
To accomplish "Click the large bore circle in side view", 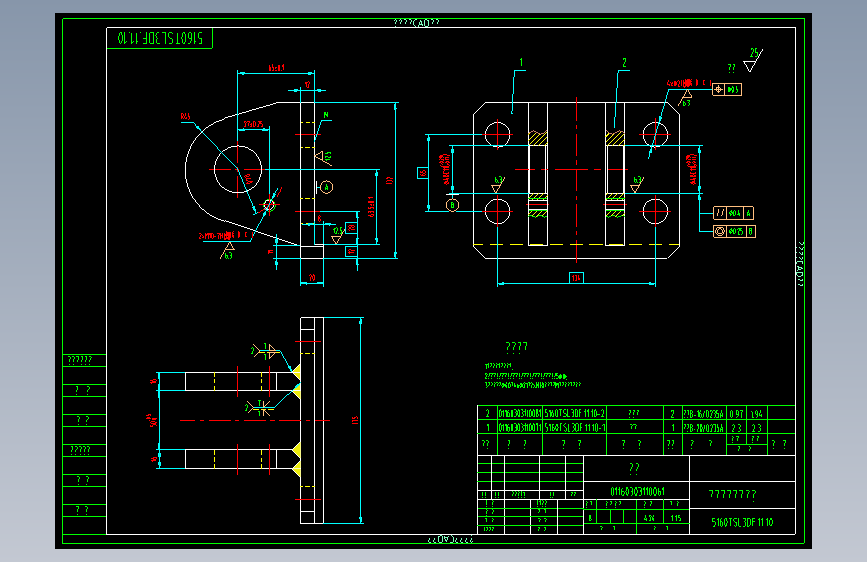I will pos(238,169).
